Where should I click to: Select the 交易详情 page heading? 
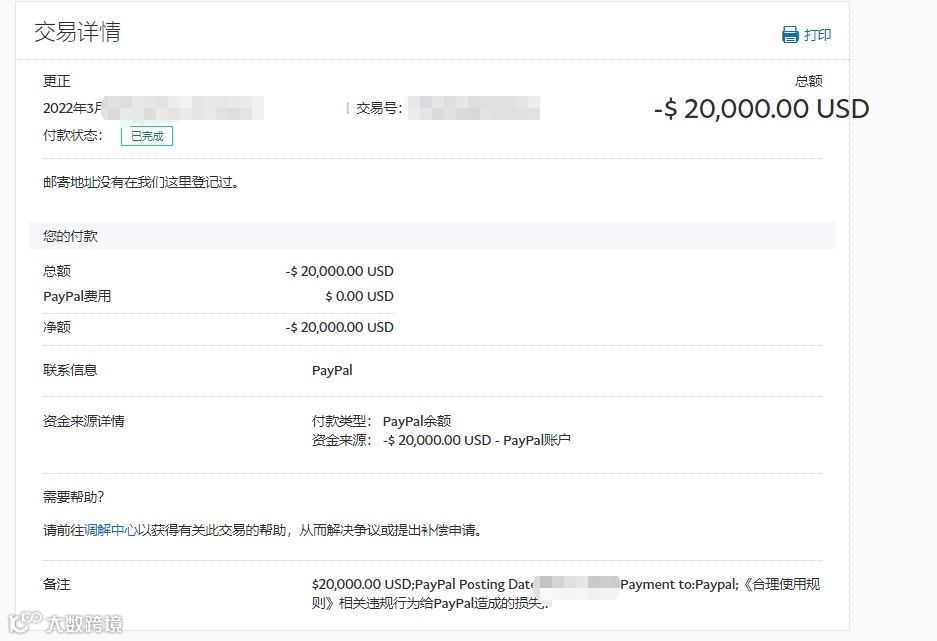tap(77, 32)
